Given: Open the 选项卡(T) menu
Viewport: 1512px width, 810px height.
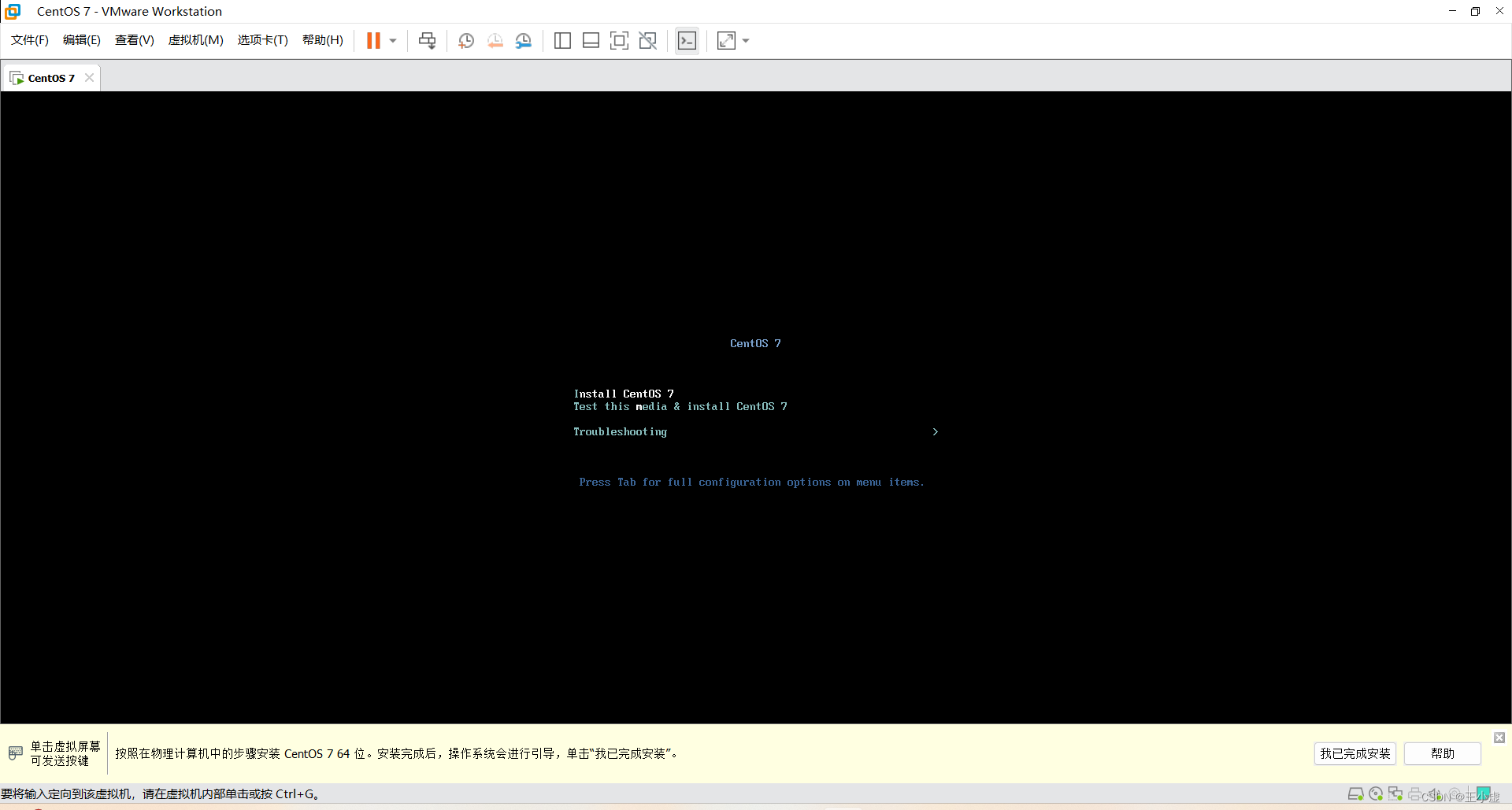Looking at the screenshot, I should coord(263,40).
